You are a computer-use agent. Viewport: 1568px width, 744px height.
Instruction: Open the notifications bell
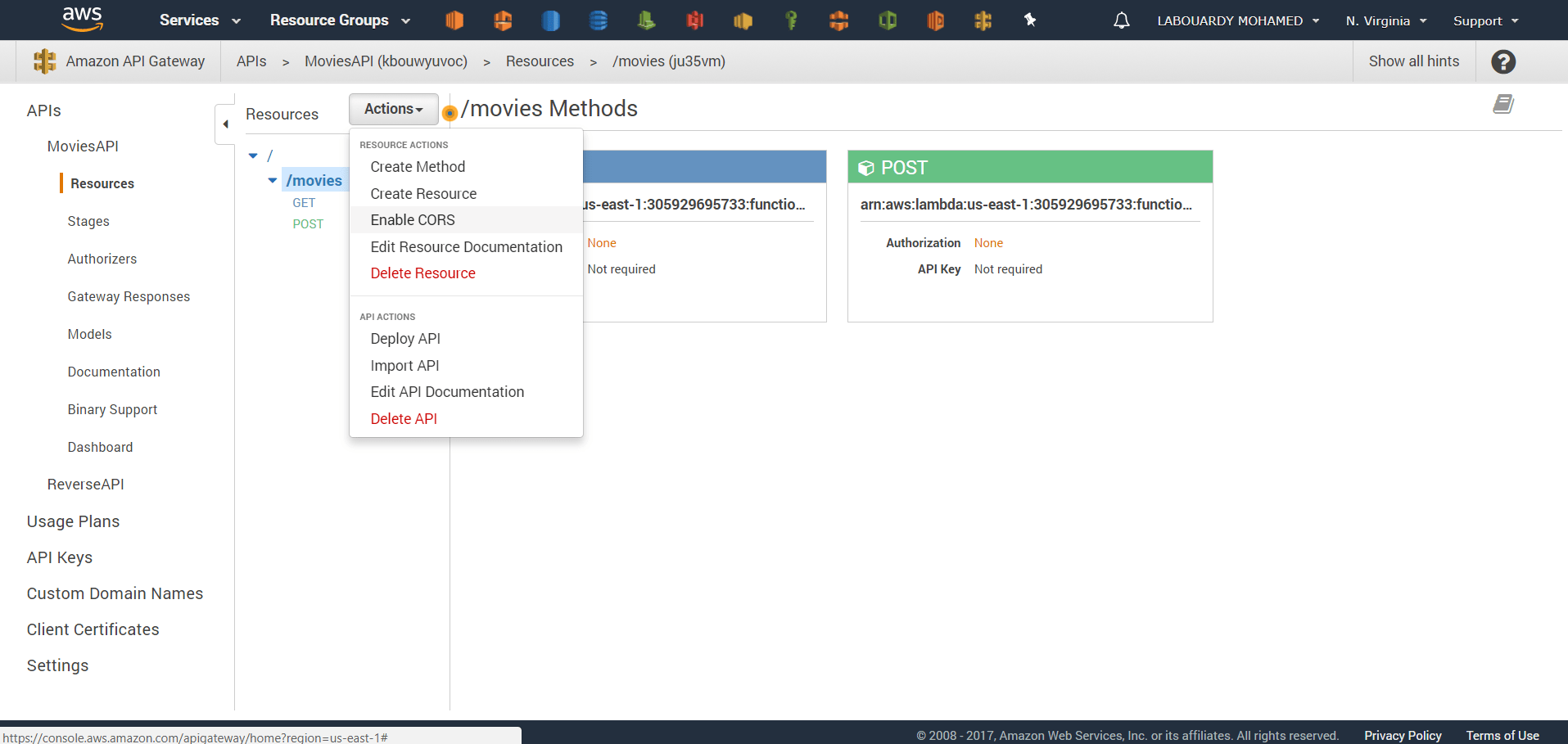point(1122,20)
